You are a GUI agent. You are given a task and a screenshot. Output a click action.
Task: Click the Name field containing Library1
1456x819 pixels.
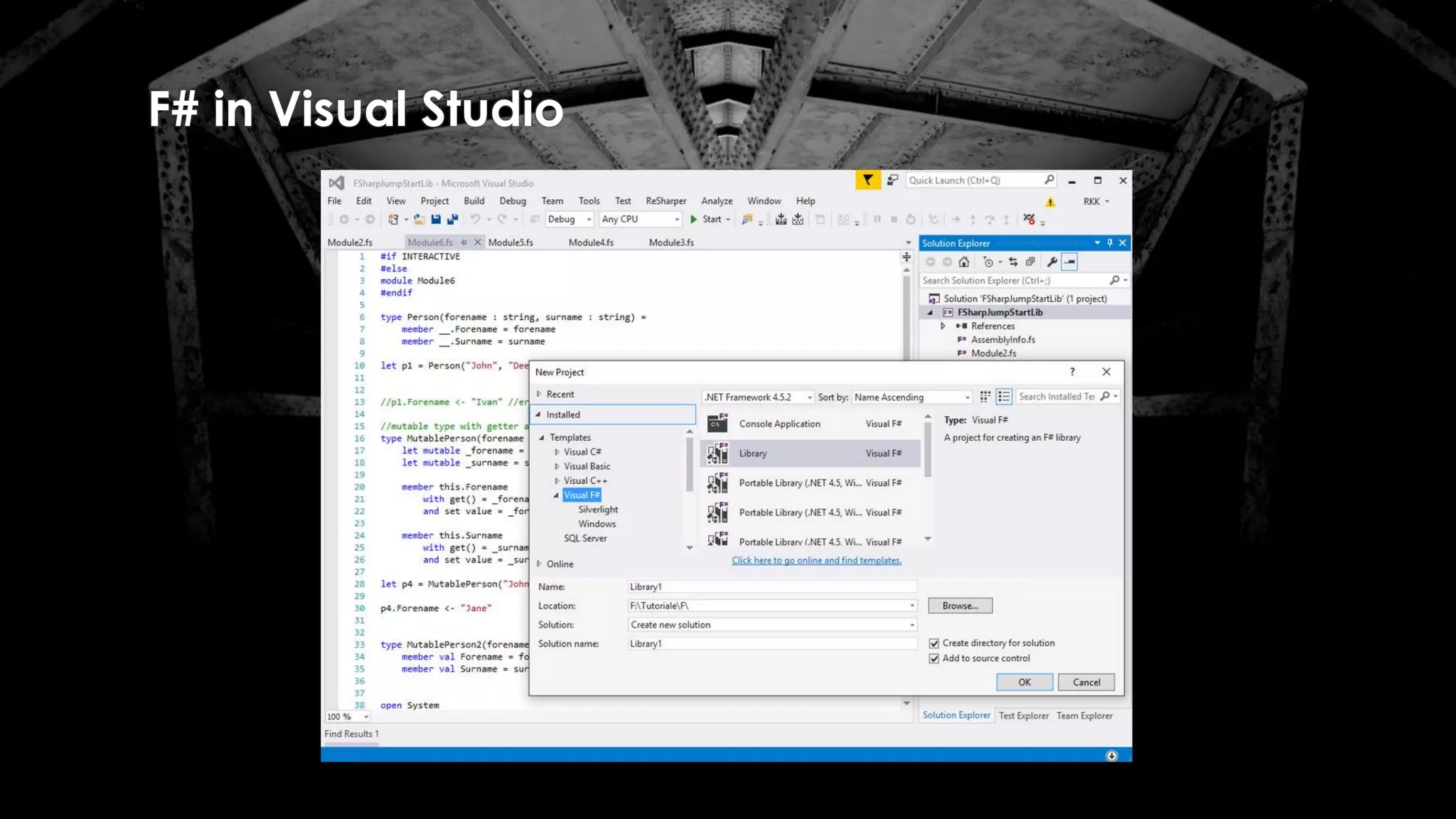(772, 587)
